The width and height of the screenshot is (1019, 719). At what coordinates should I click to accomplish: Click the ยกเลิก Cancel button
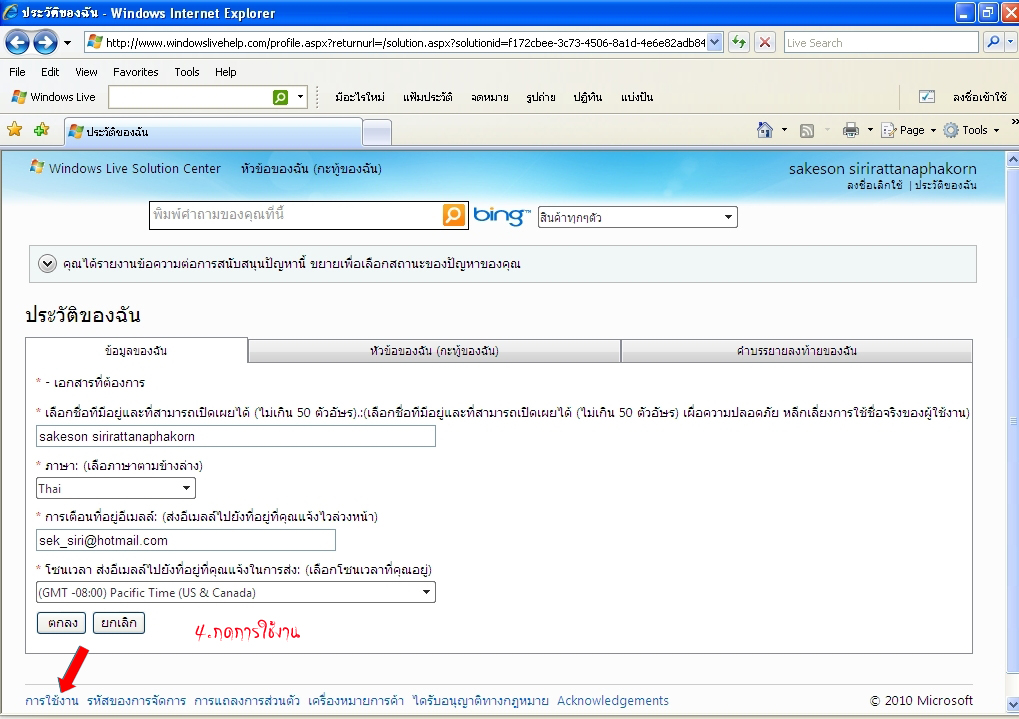(x=119, y=623)
